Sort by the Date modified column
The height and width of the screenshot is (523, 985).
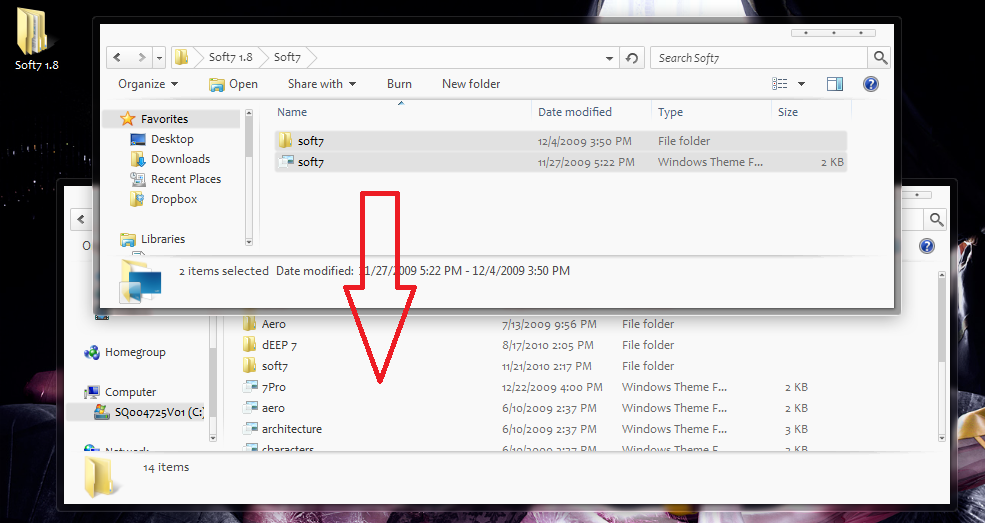[x=574, y=112]
